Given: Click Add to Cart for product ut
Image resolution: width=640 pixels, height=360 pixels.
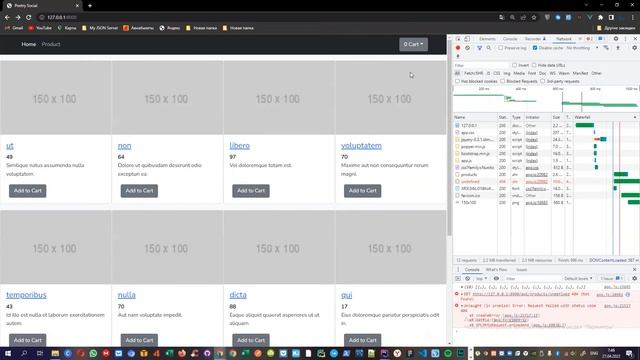Looking at the screenshot, I should (28, 191).
